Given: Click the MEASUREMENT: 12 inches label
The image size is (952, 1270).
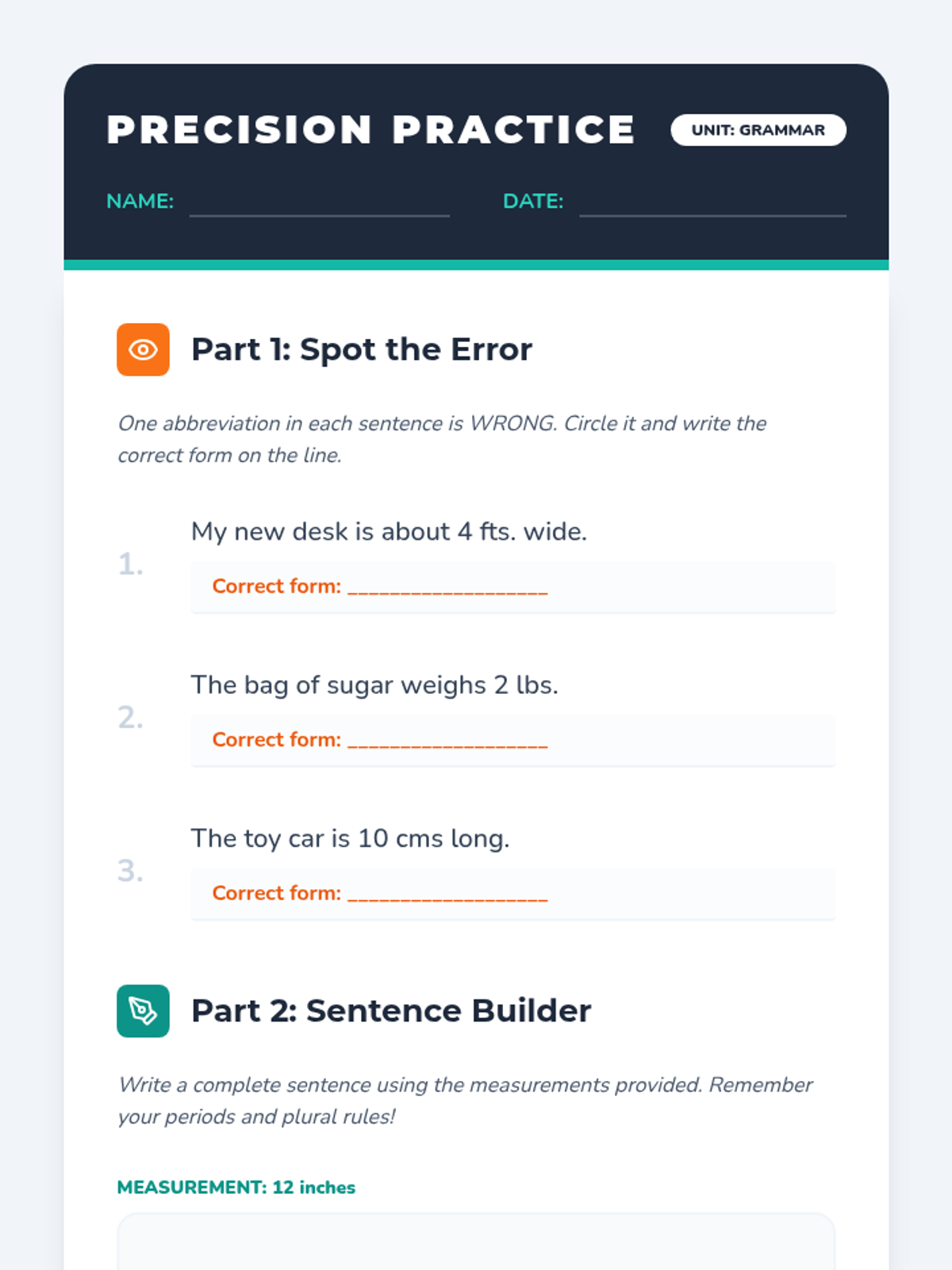Looking at the screenshot, I should click(x=236, y=1187).
